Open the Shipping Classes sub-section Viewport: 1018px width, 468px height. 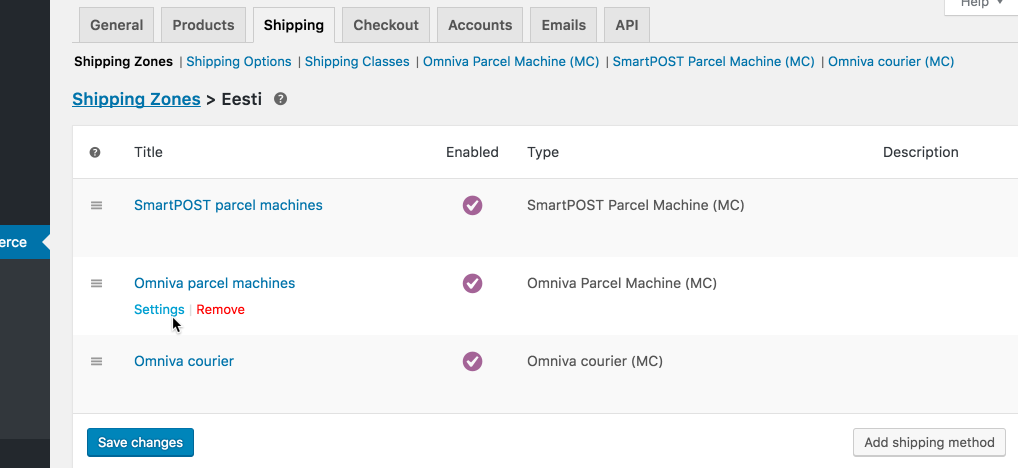pyautogui.click(x=357, y=62)
